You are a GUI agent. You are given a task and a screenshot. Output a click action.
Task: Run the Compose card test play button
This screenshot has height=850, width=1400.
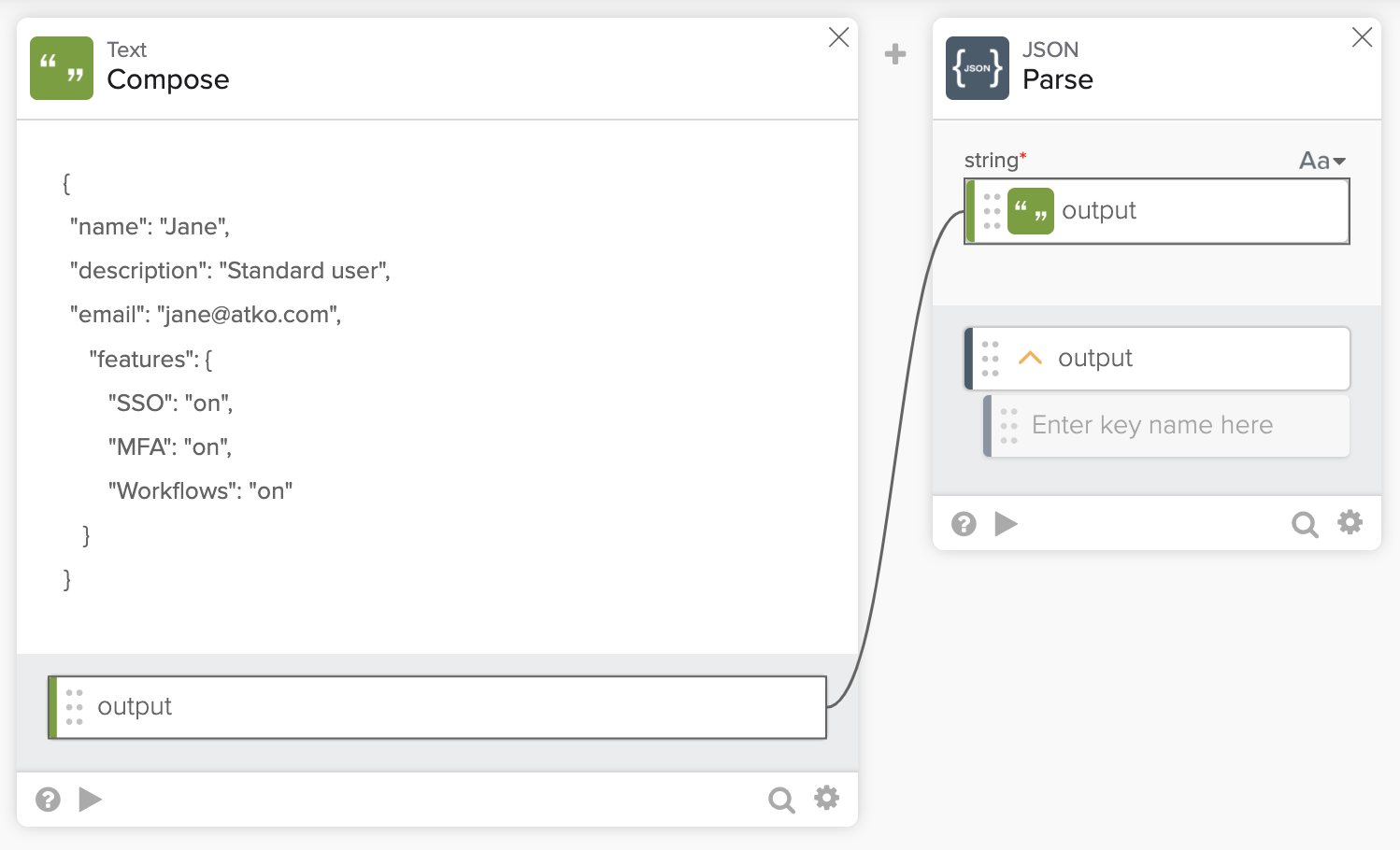(90, 800)
